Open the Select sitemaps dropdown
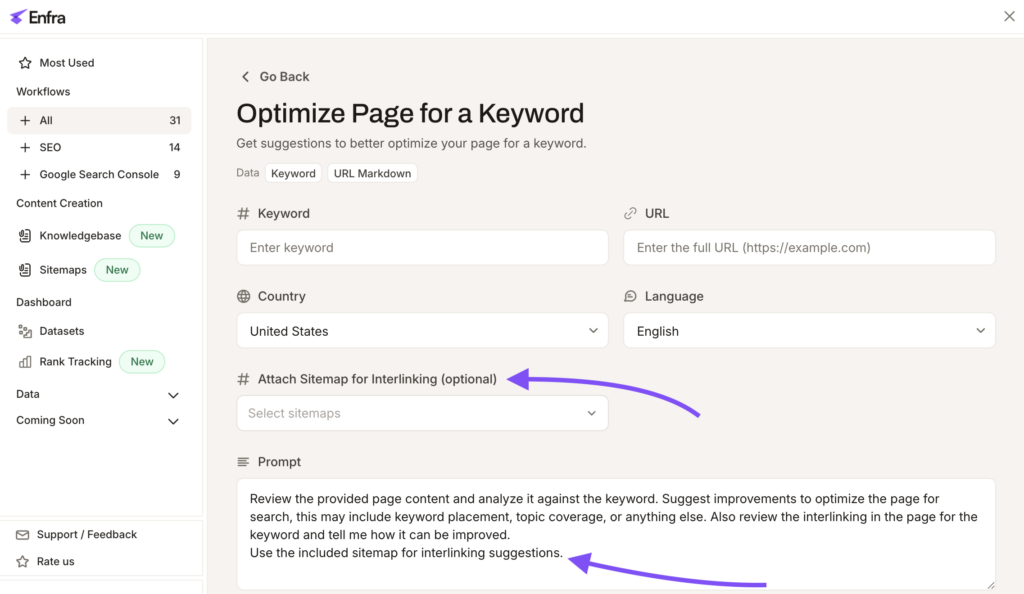The image size is (1024, 594). pyautogui.click(x=422, y=413)
